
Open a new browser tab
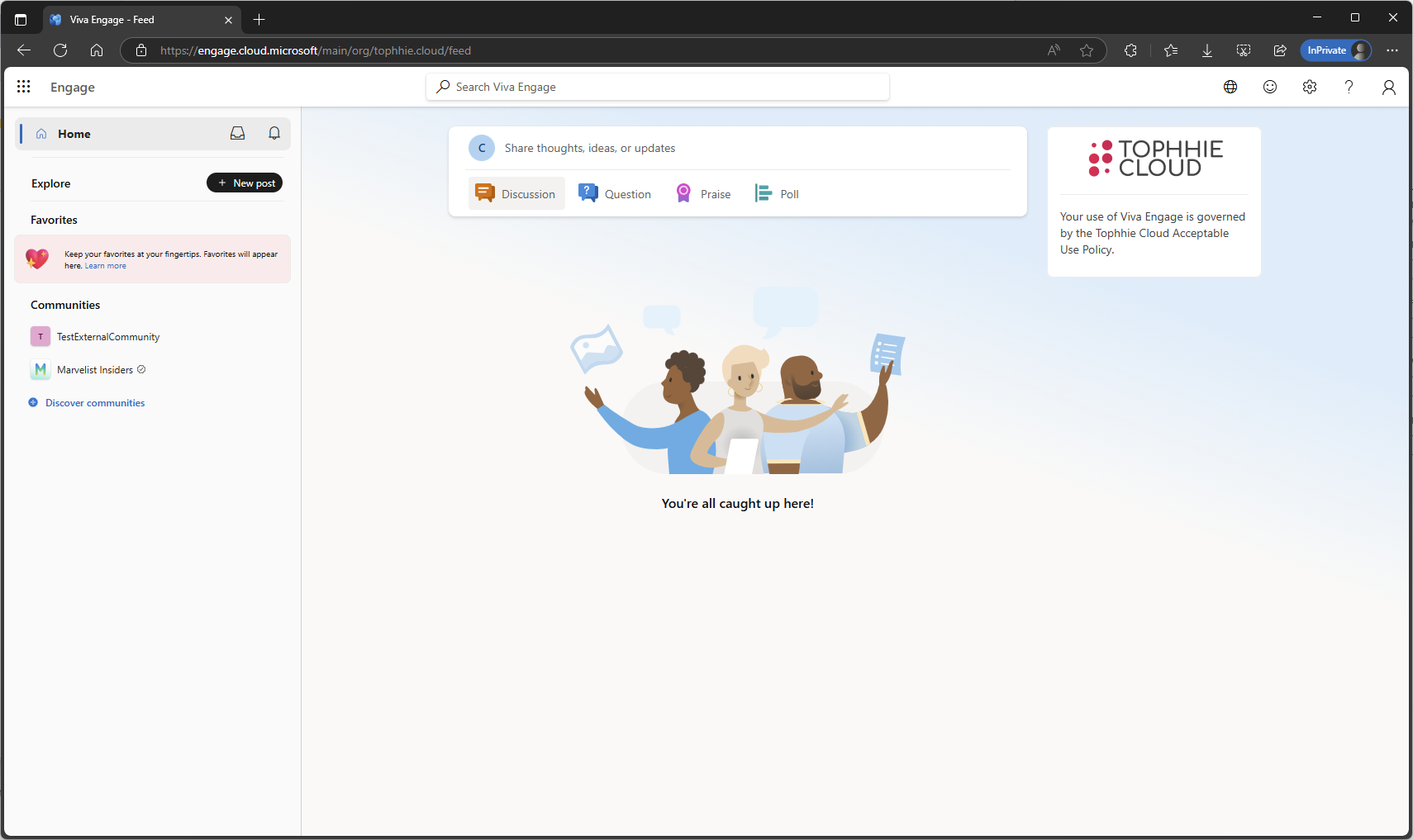coord(259,19)
